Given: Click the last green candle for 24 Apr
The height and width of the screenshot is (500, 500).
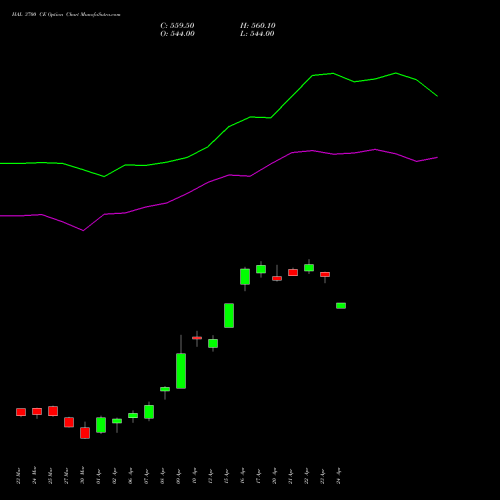Looking at the screenshot, I should [x=341, y=306].
